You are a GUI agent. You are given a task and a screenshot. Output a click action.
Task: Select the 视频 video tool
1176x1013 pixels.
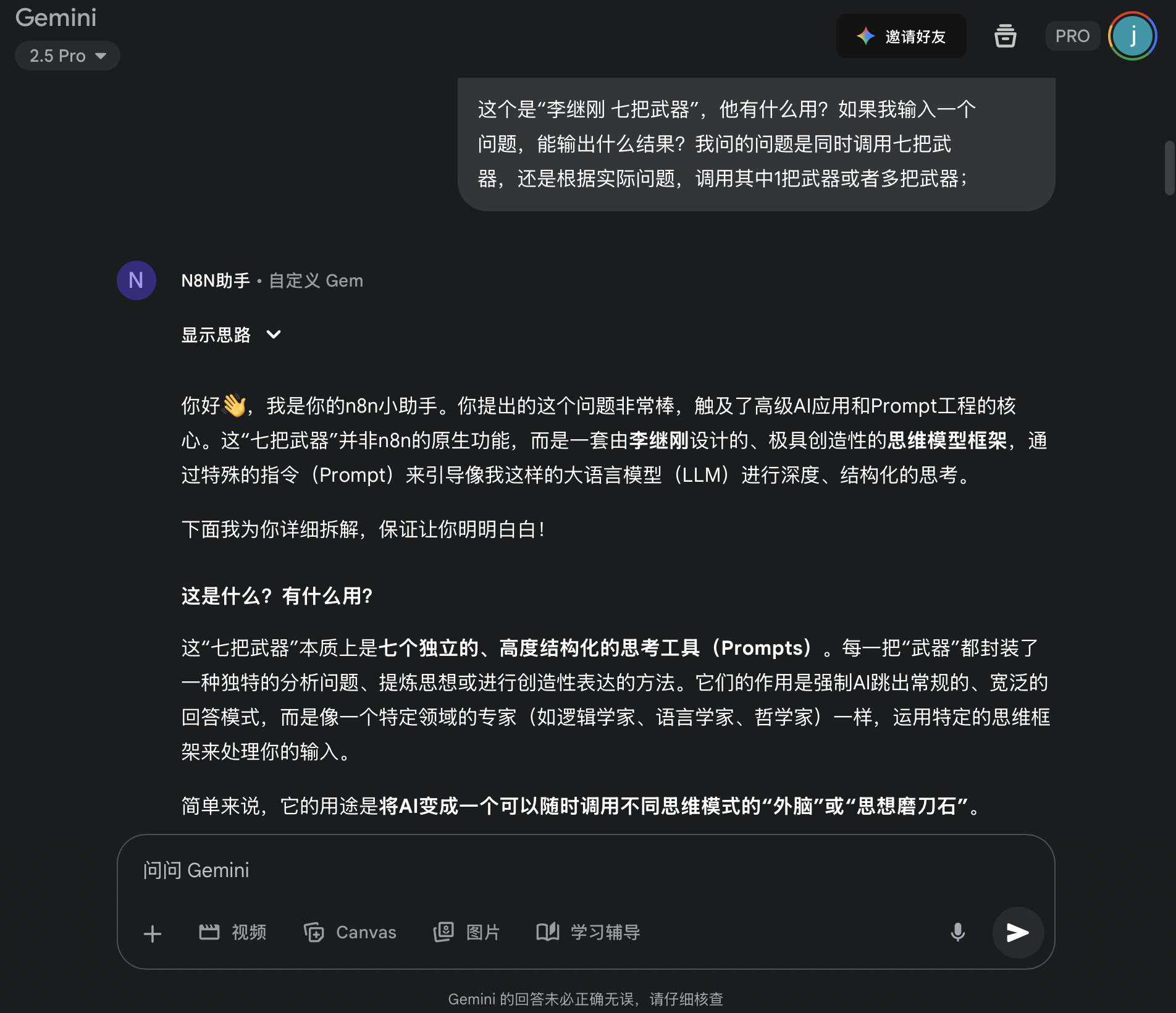[x=232, y=932]
